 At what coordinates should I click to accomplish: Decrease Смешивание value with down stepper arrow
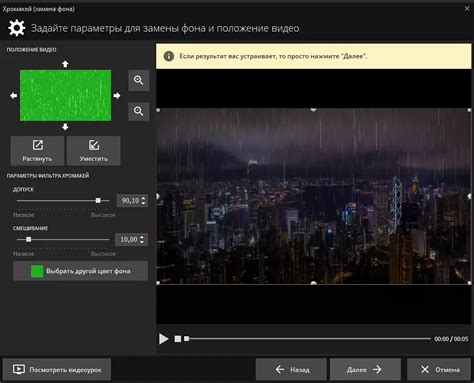142,242
